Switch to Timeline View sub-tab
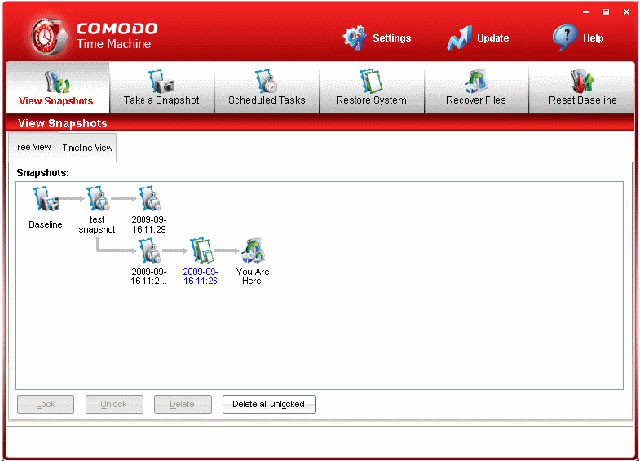The height and width of the screenshot is (461, 640). pyautogui.click(x=88, y=148)
